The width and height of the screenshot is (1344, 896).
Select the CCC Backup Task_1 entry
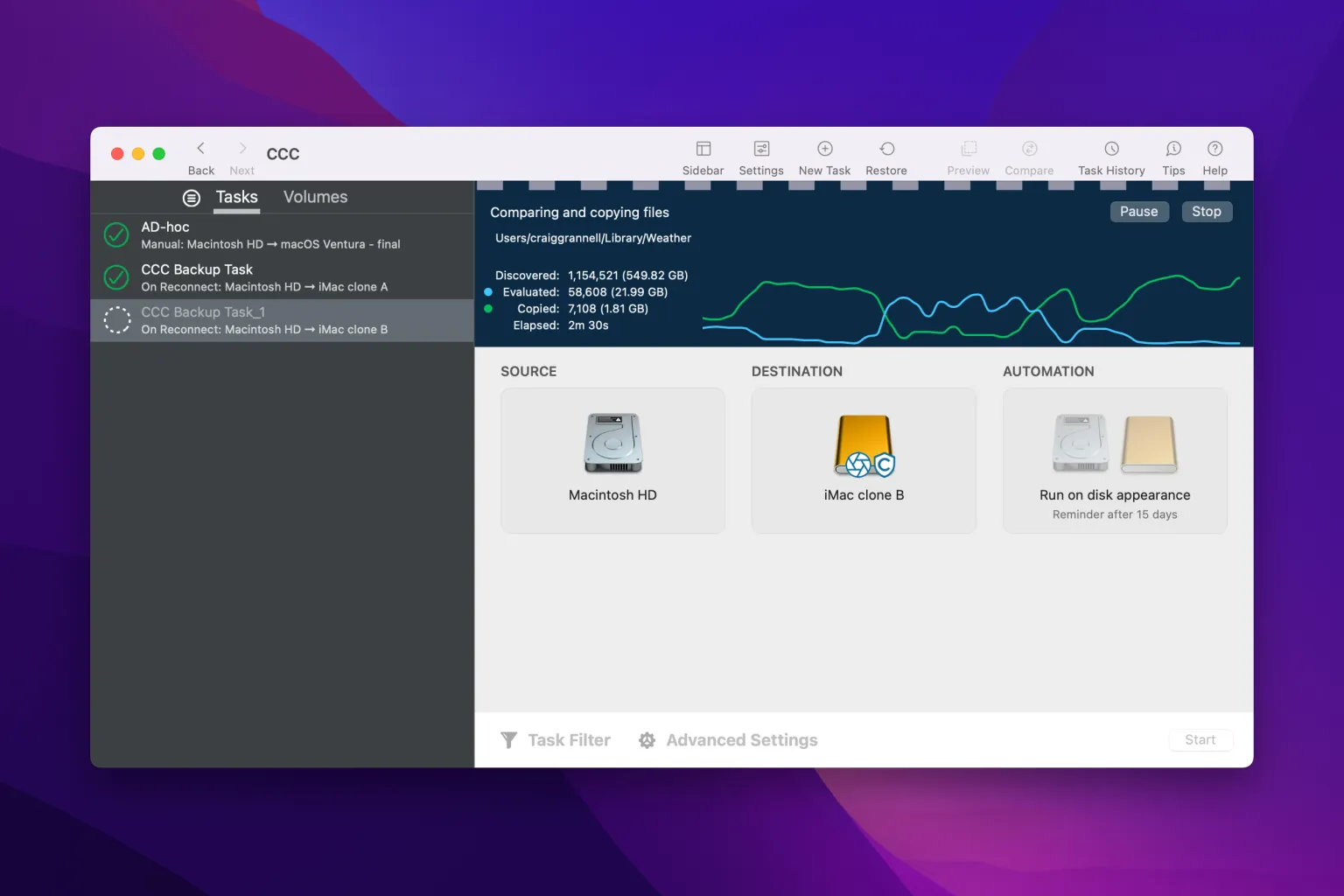tap(262, 320)
